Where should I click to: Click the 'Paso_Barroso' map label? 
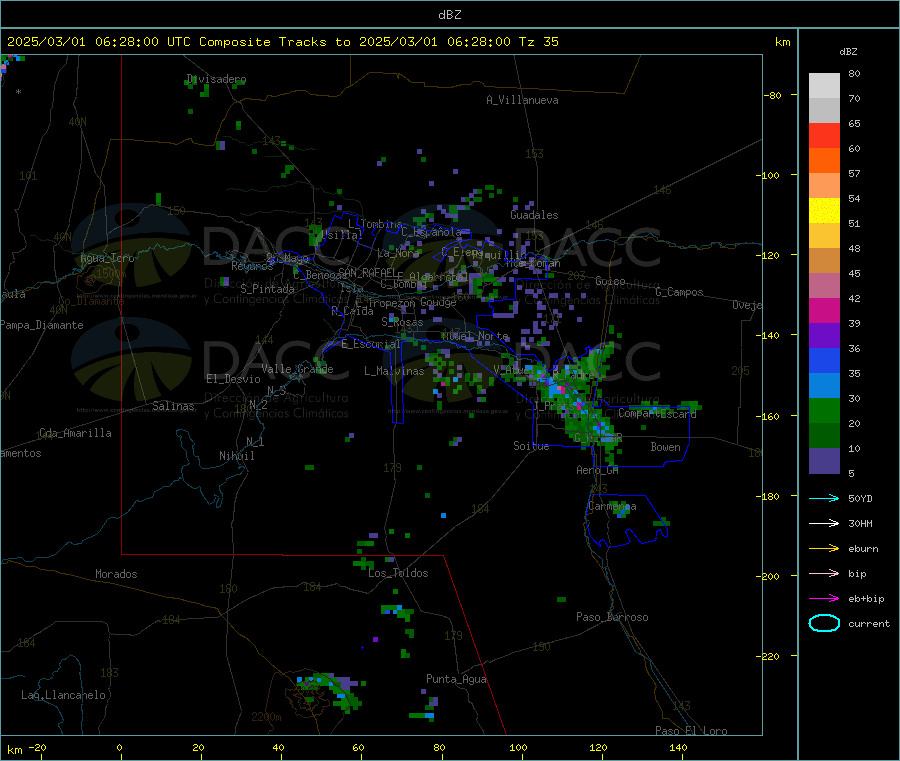[612, 617]
